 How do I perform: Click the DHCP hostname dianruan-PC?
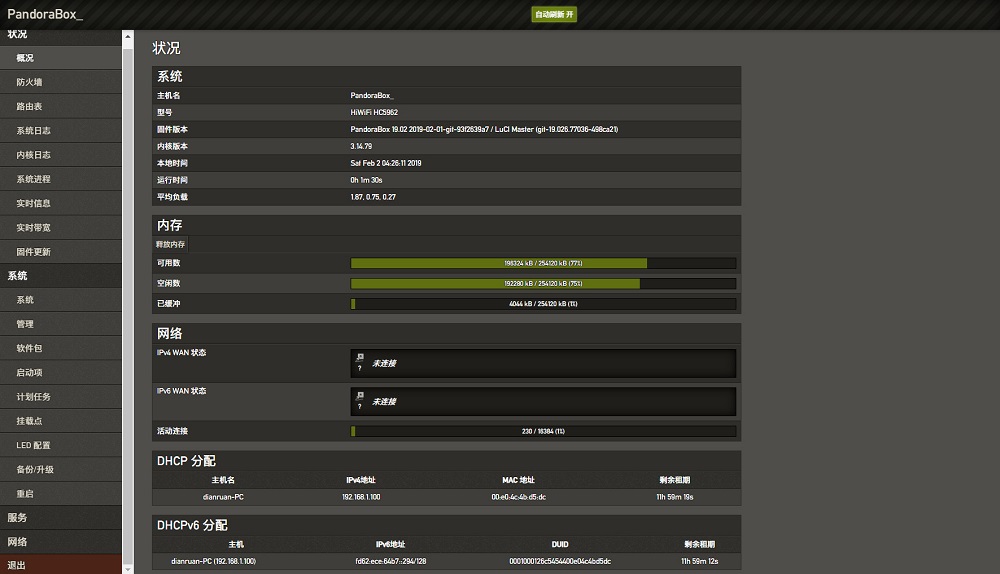pyautogui.click(x=223, y=497)
